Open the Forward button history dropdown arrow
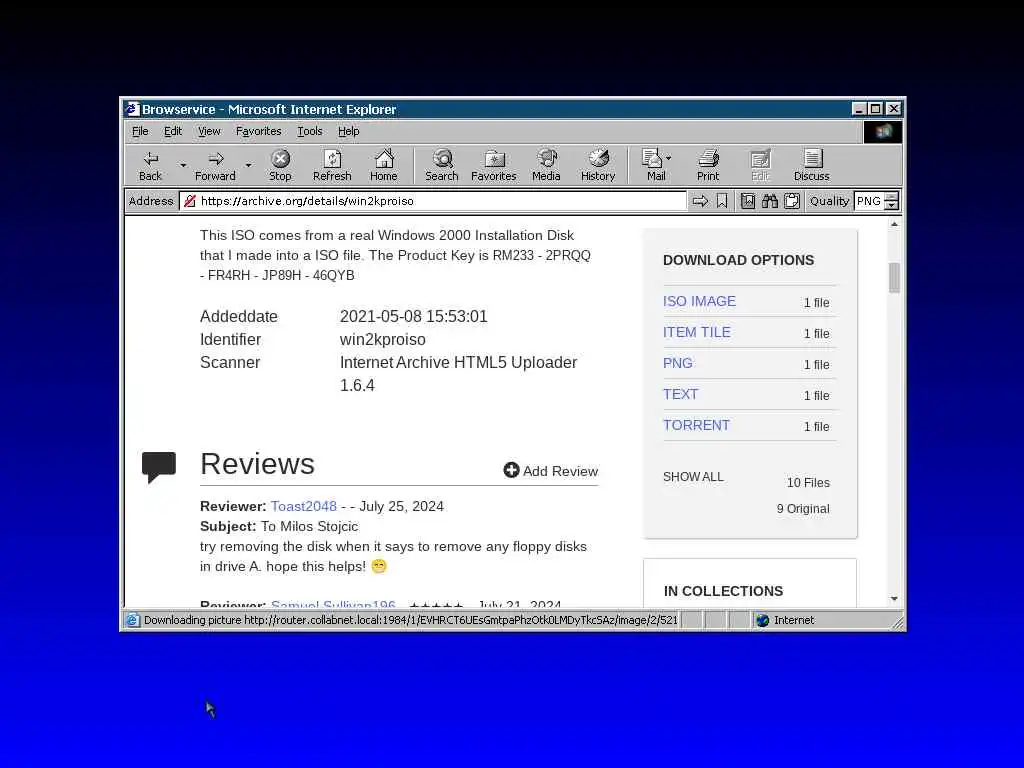 pyautogui.click(x=248, y=166)
